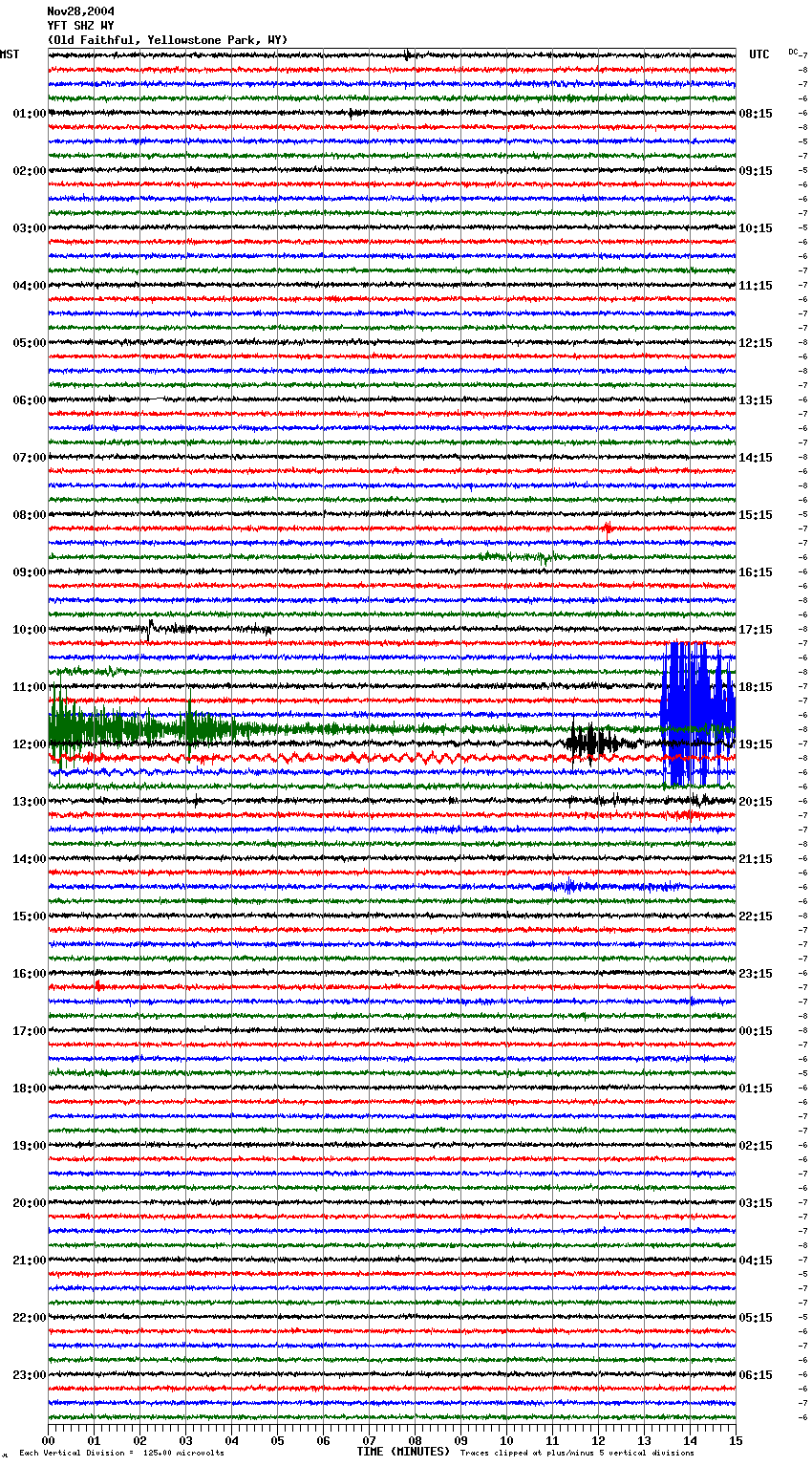Select the 16:00 MST hour label
The height and width of the screenshot is (1466, 812).
coord(30,974)
